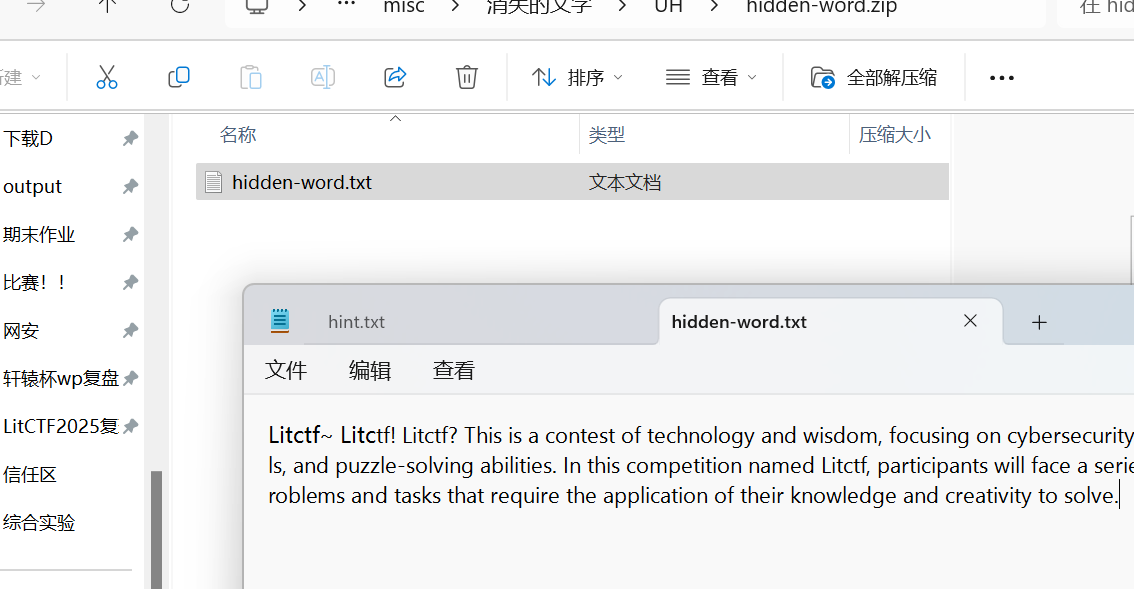1134x589 pixels.
Task: Open 轩辕杯wp复盘 folder in sidebar
Action: [x=61, y=378]
